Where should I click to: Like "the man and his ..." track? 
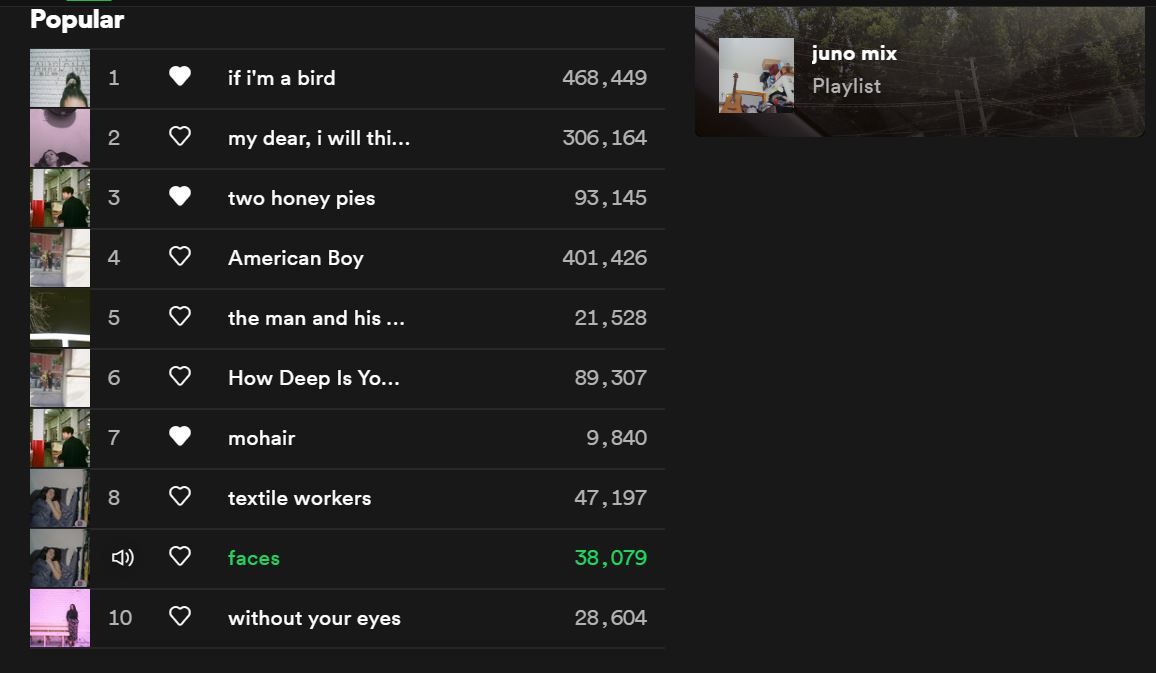pos(180,317)
